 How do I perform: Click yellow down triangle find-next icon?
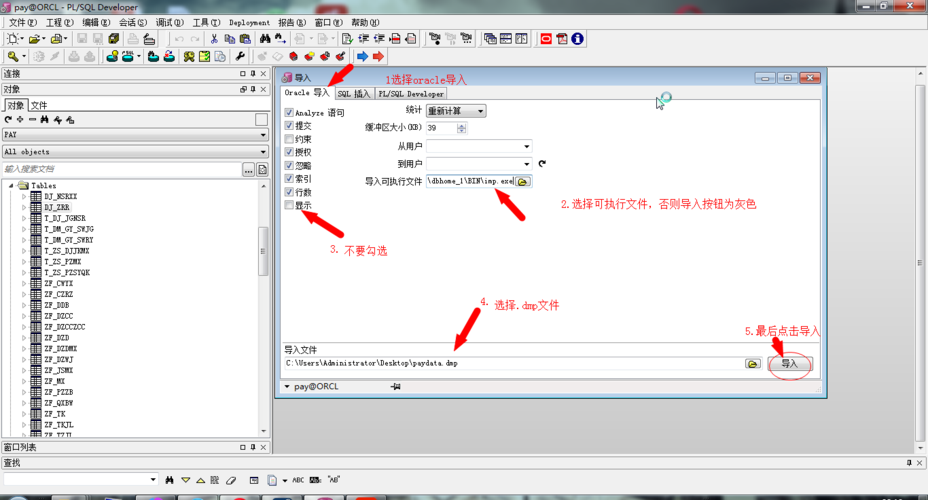click(185, 480)
